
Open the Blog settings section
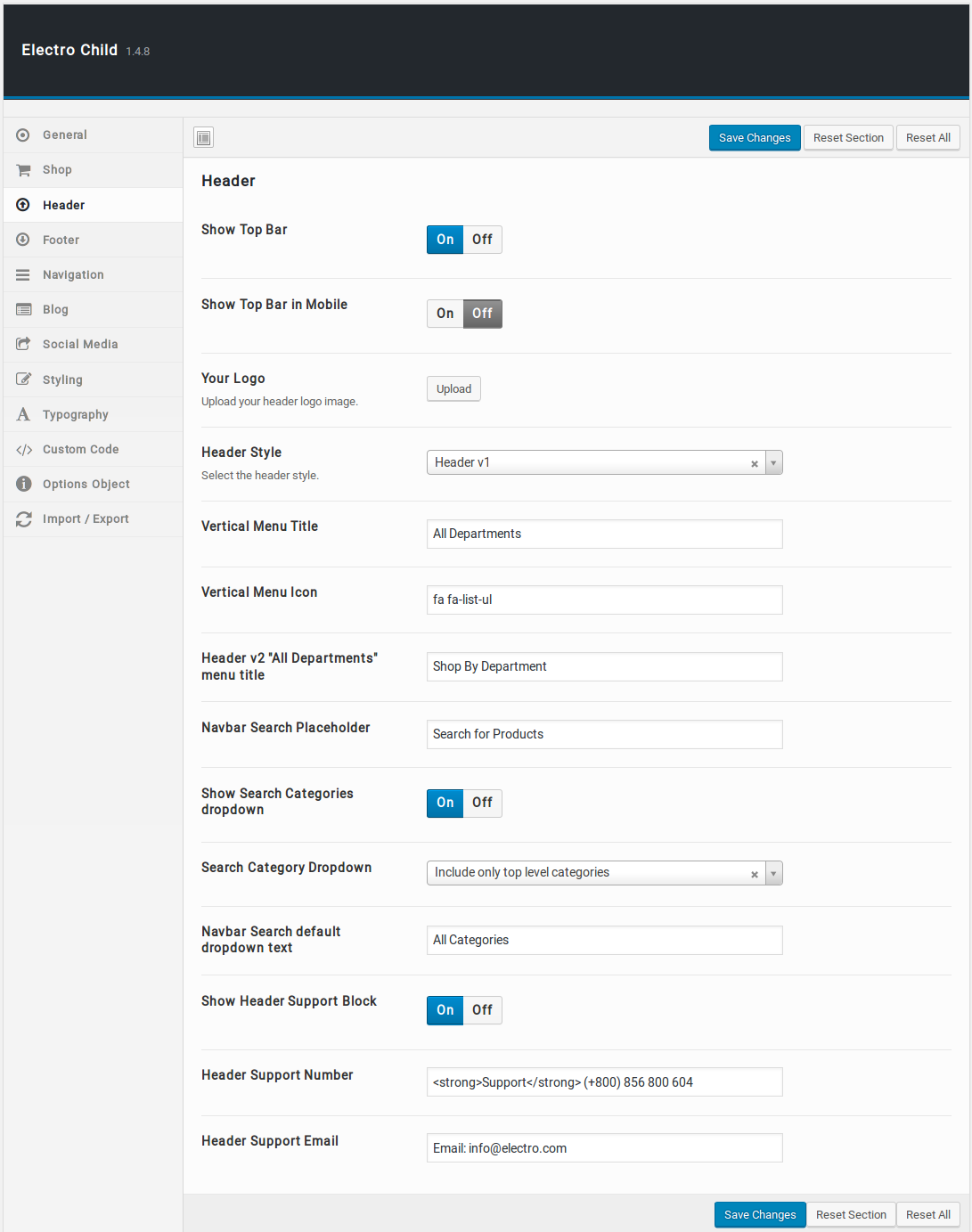93,310
